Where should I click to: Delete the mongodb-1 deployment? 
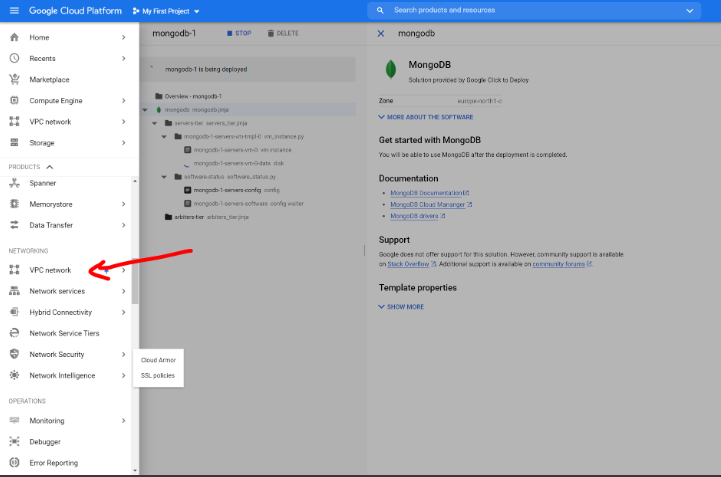click(x=283, y=33)
